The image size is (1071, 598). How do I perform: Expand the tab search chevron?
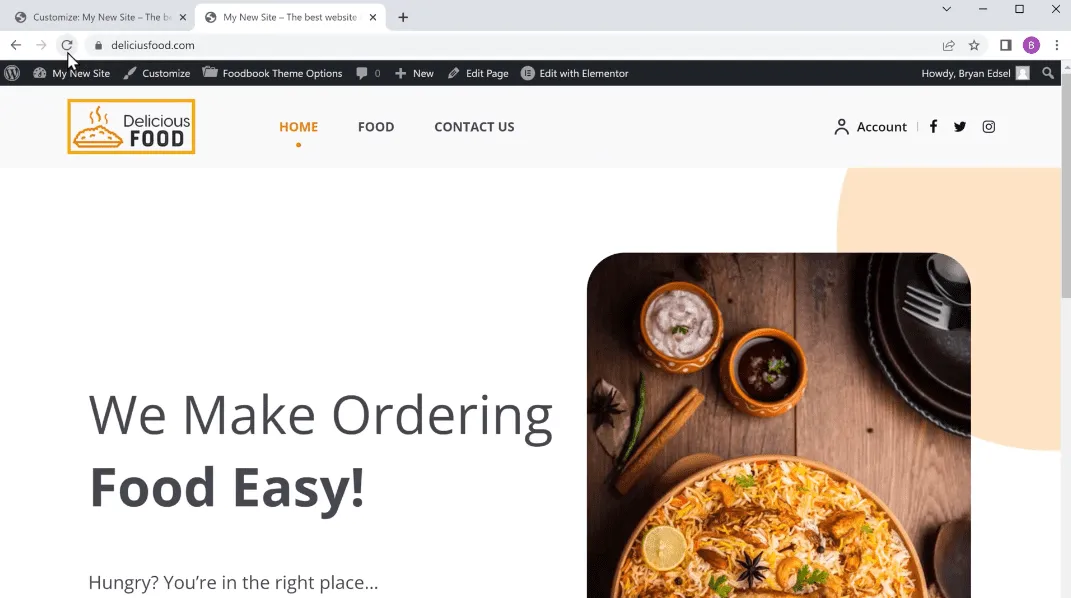pyautogui.click(x=947, y=9)
